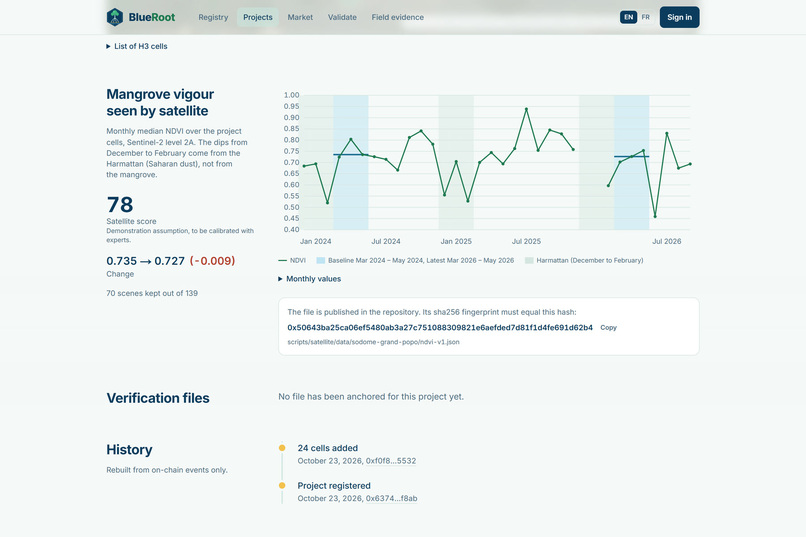
Task: Click the Jul 2026 chart axis label
Action: coord(667,241)
